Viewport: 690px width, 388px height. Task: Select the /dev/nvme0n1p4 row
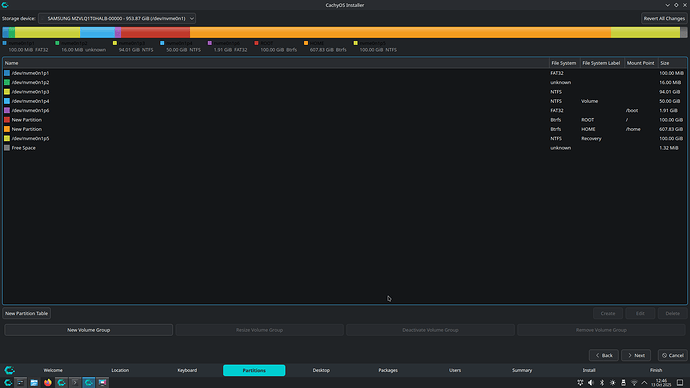point(345,101)
